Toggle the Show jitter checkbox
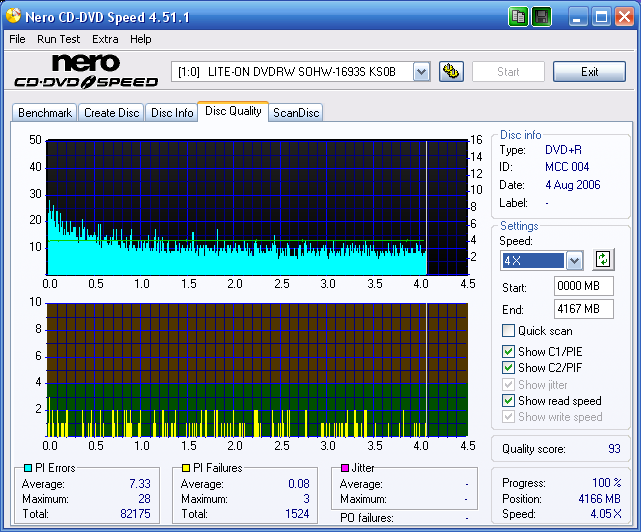This screenshot has width=641, height=532. click(508, 384)
